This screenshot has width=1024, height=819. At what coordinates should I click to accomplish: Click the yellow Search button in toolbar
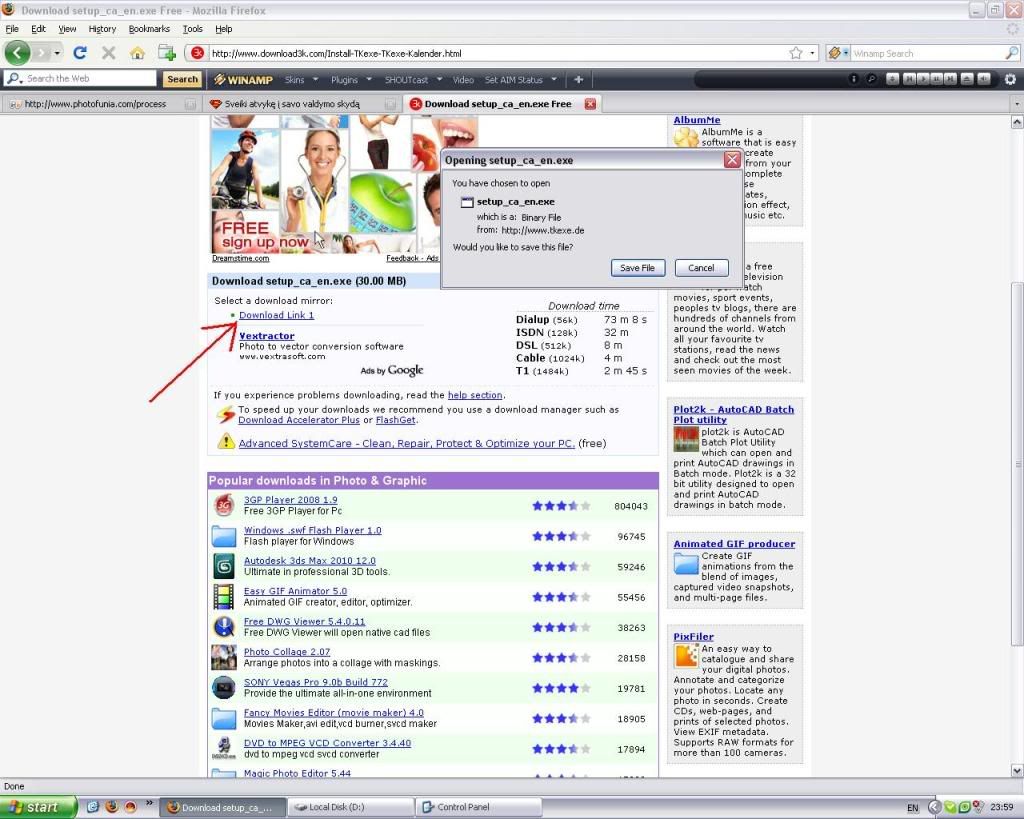[182, 79]
